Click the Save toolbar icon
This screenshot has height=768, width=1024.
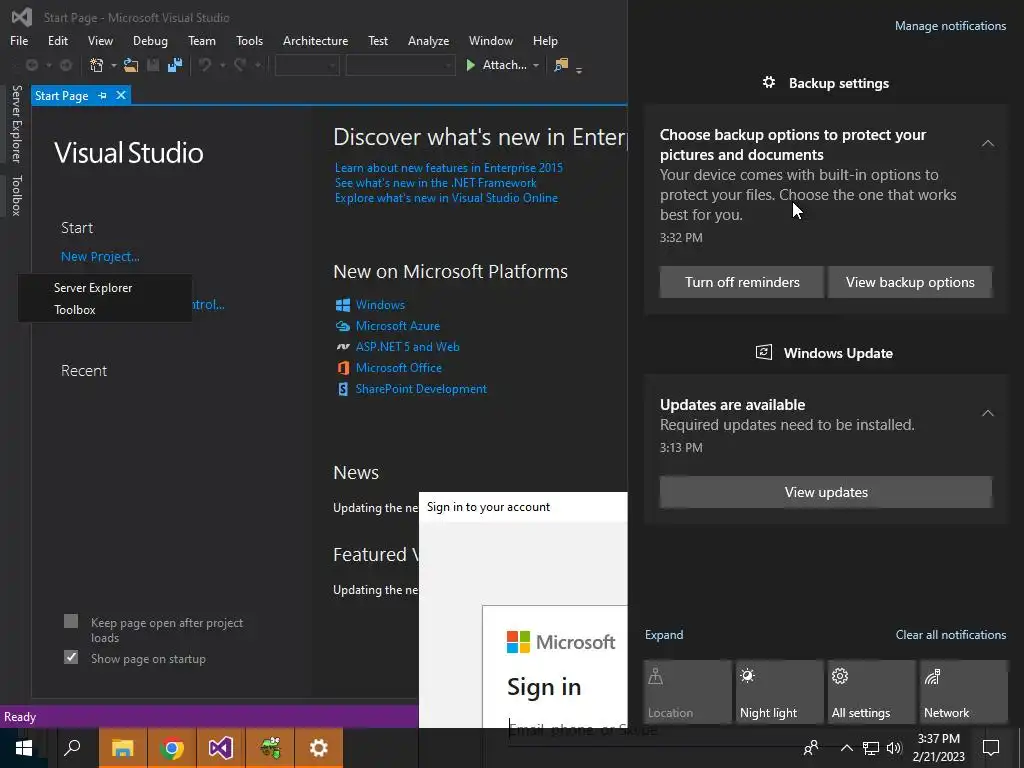(153, 65)
